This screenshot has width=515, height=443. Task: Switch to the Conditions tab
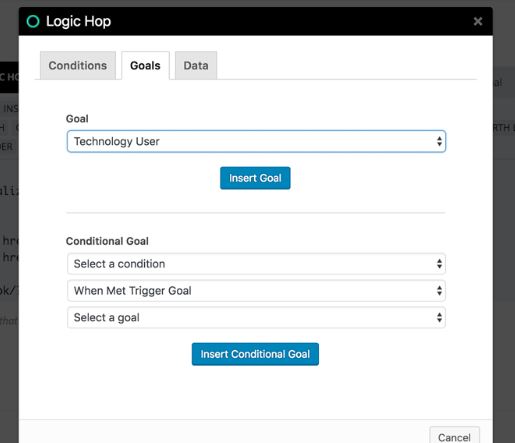78,65
